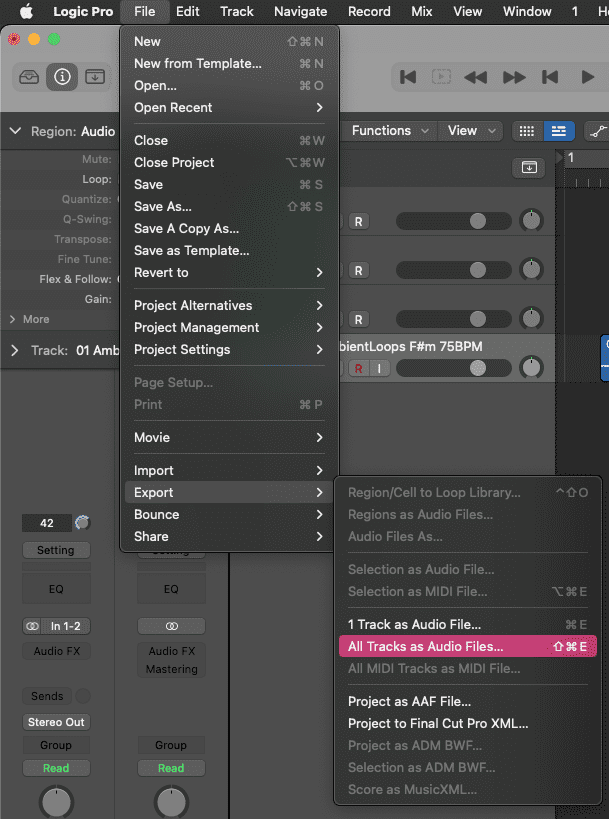Click the Stereo Out output button
This screenshot has height=819, width=609.
56,722
